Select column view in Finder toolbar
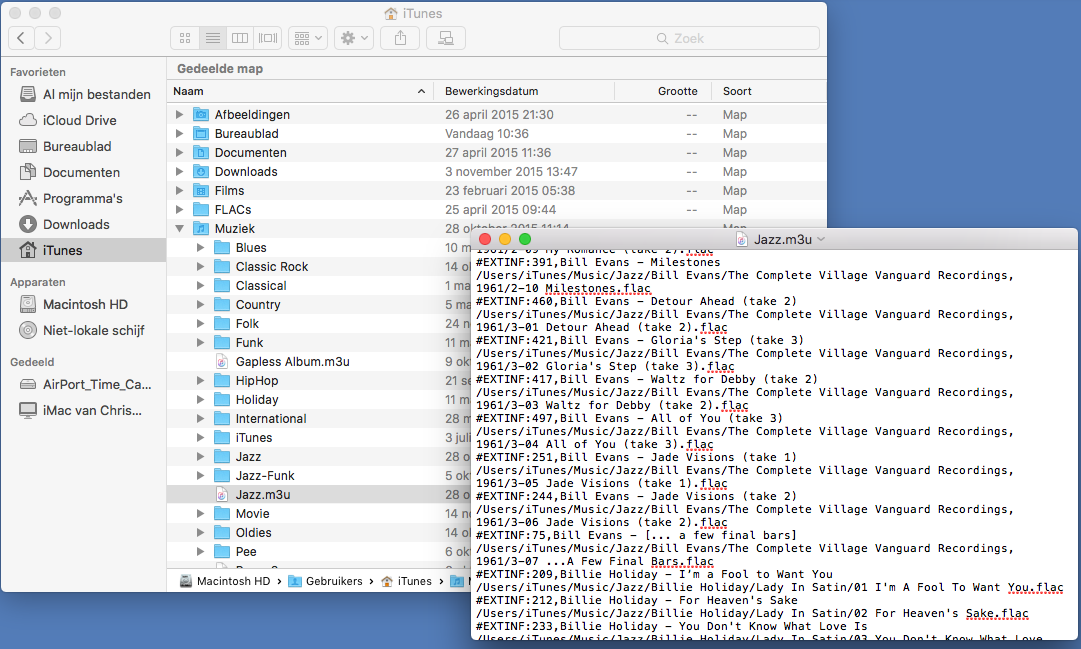The width and height of the screenshot is (1081, 649). [x=239, y=38]
